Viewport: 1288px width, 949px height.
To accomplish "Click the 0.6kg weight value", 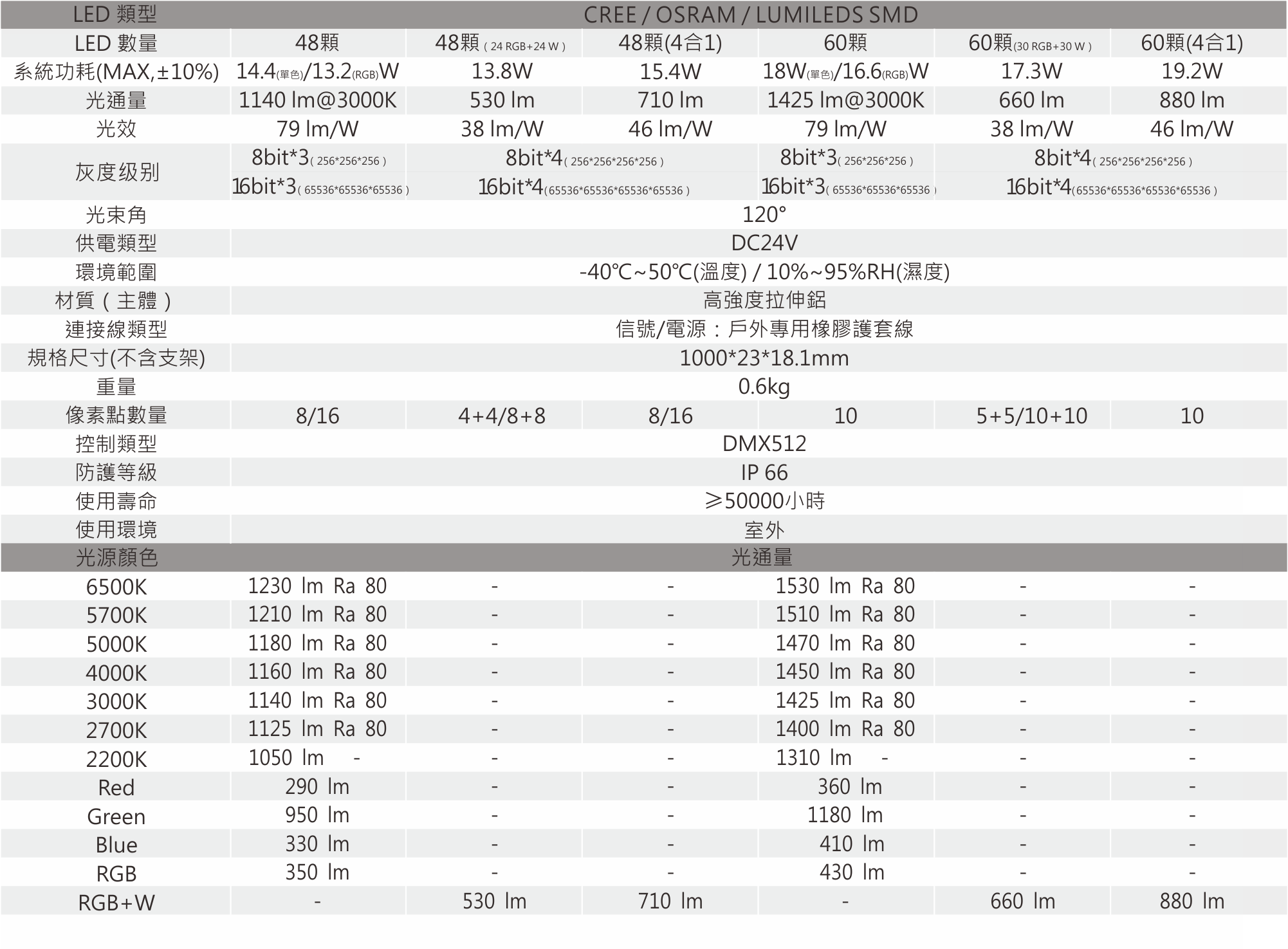I will coord(764,387).
